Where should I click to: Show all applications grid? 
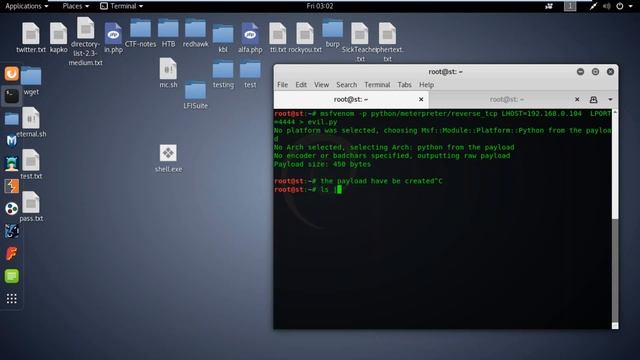[11, 299]
